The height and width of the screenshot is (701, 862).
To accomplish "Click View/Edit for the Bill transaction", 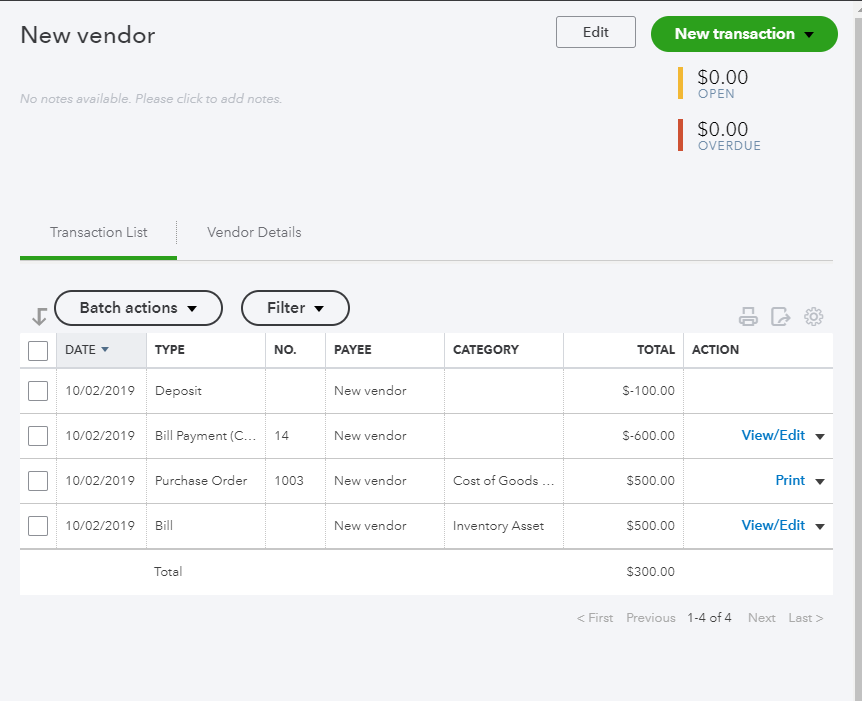I will click(x=773, y=526).
